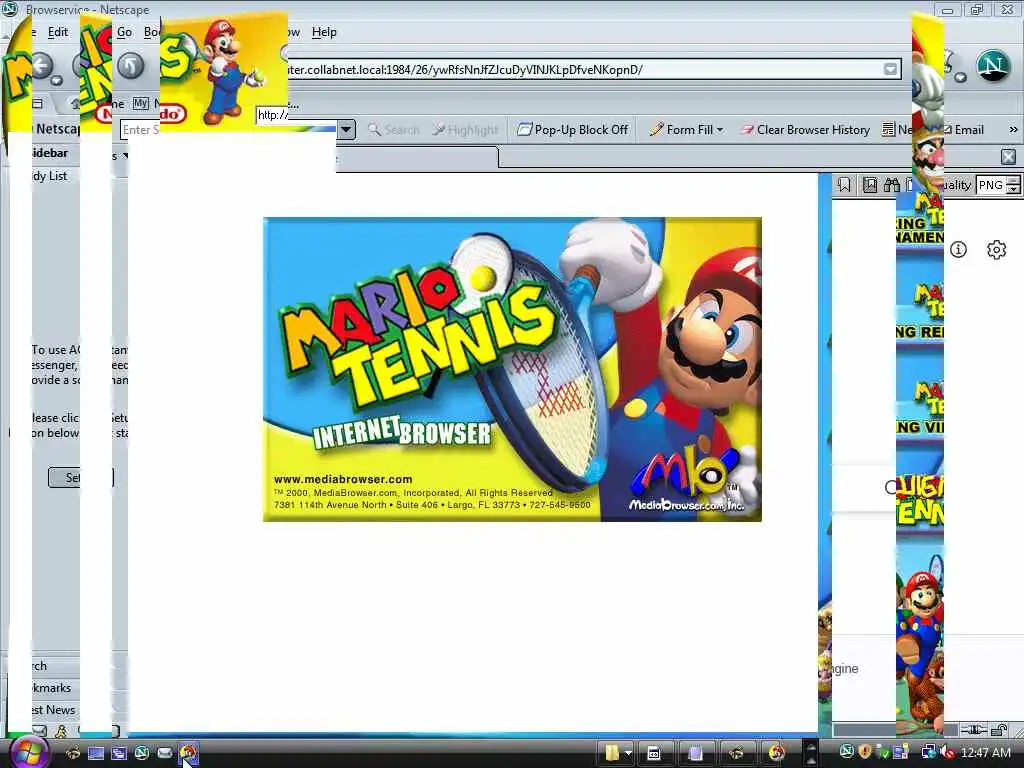Click the Enter Search terms field
This screenshot has height=768, width=1024.
140,129
